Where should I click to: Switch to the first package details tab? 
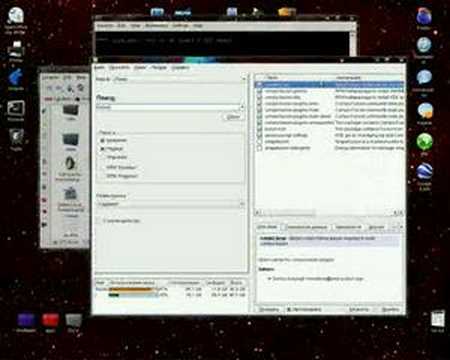click(x=267, y=227)
